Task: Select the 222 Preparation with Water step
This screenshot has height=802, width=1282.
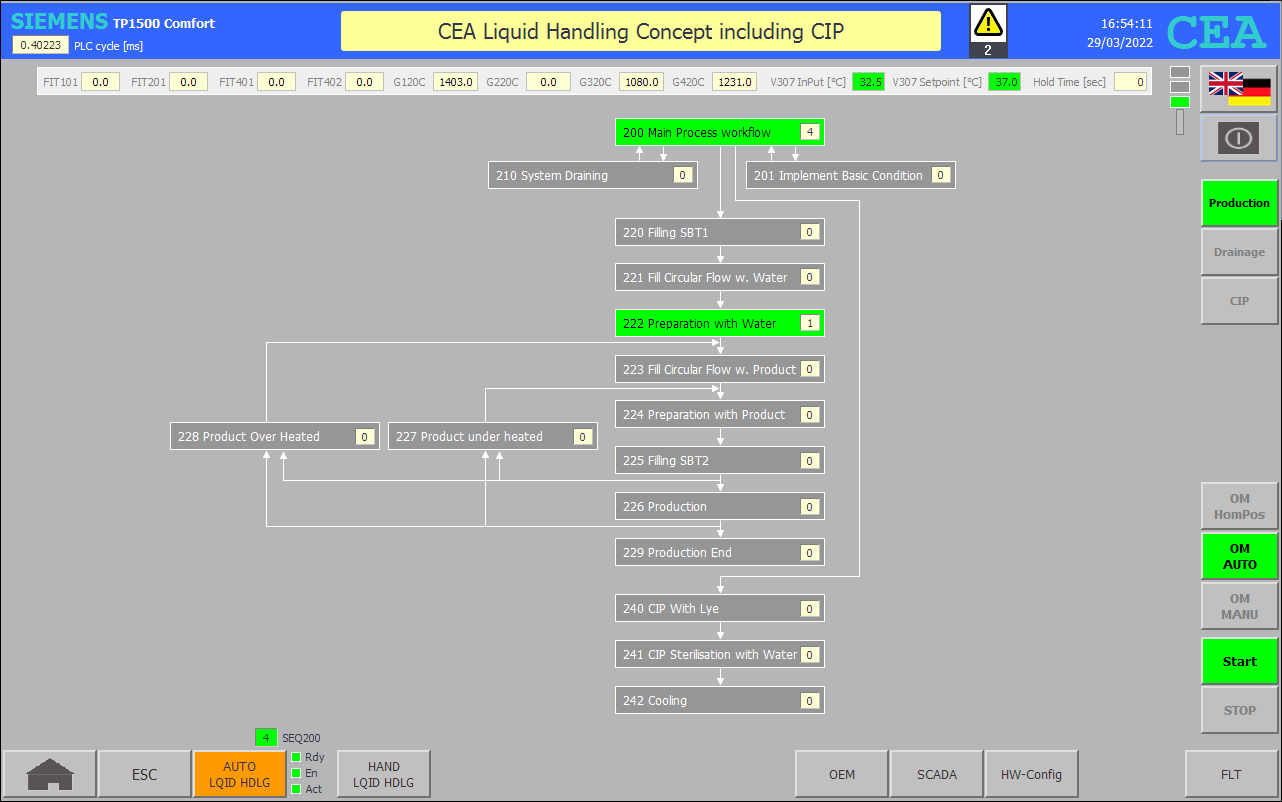Action: (719, 323)
